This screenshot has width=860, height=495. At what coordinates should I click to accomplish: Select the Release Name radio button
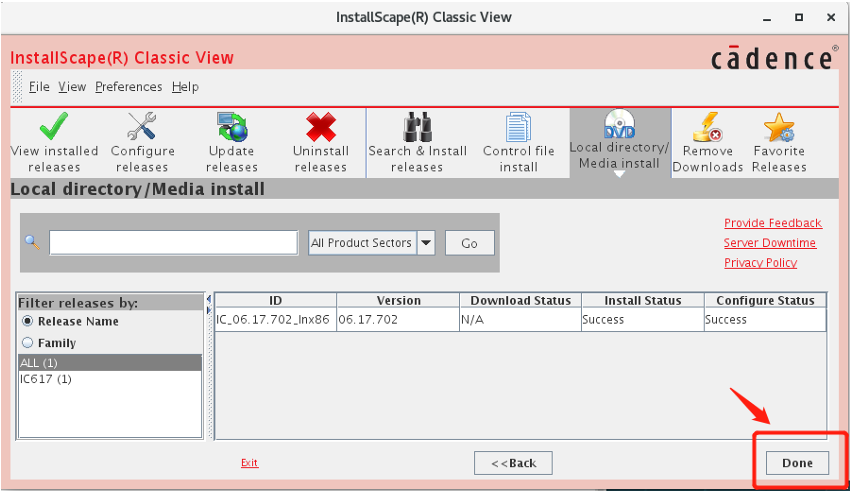tap(28, 322)
